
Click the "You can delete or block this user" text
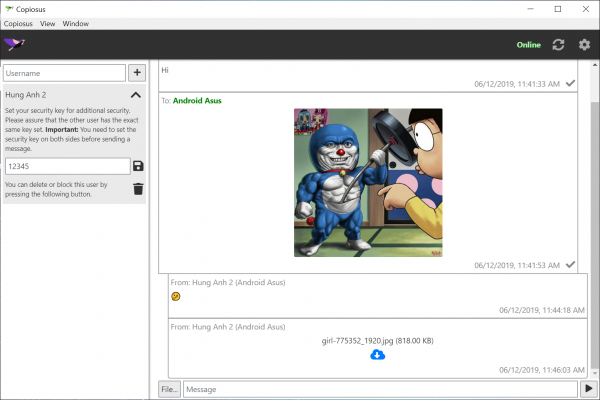56,189
